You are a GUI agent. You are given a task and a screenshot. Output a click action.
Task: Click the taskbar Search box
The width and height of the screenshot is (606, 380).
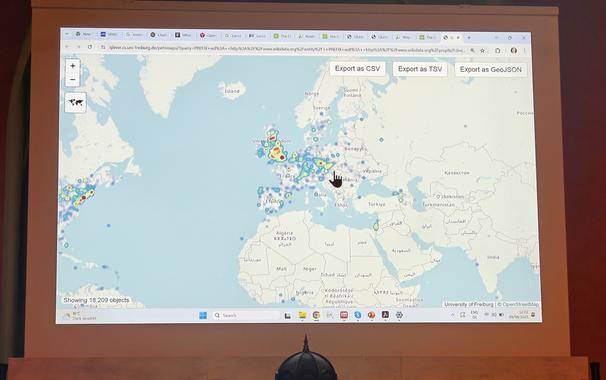click(246, 315)
